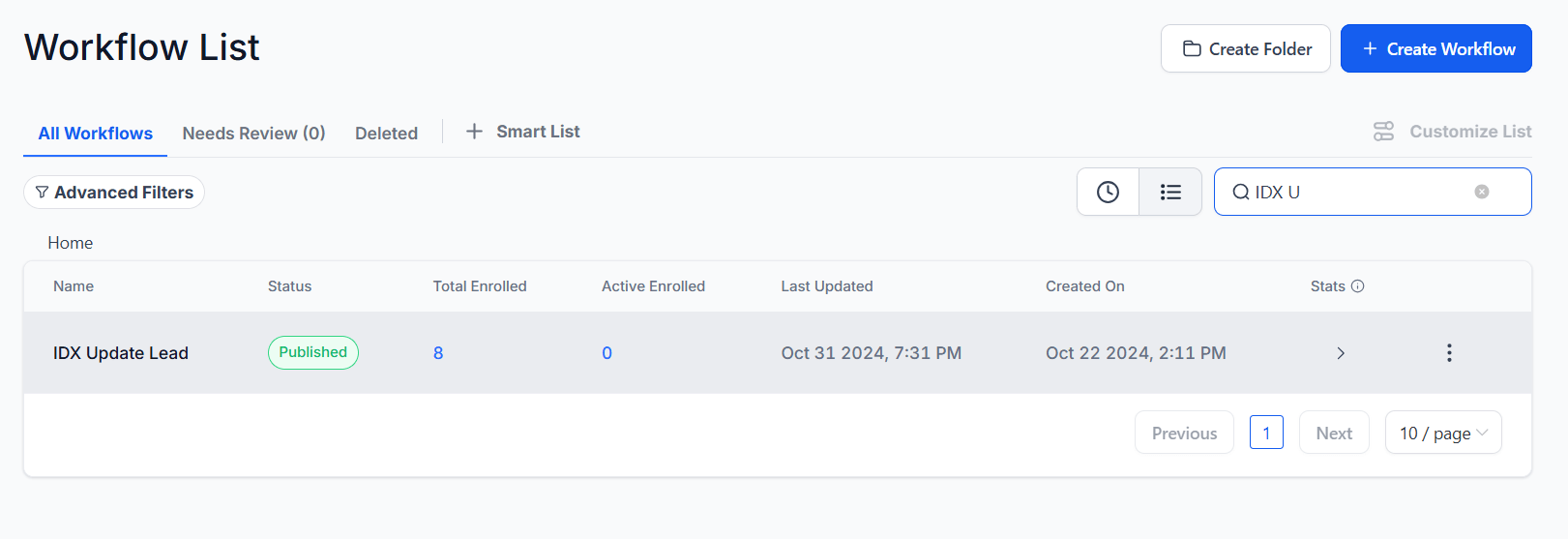Open the IDX Update Lead workflow

point(121,353)
